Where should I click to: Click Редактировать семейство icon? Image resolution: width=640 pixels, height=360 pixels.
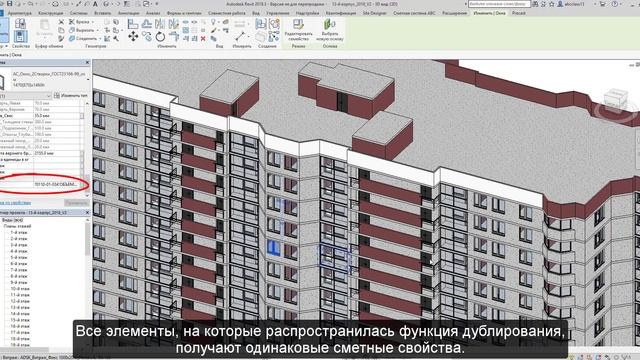(x=298, y=24)
